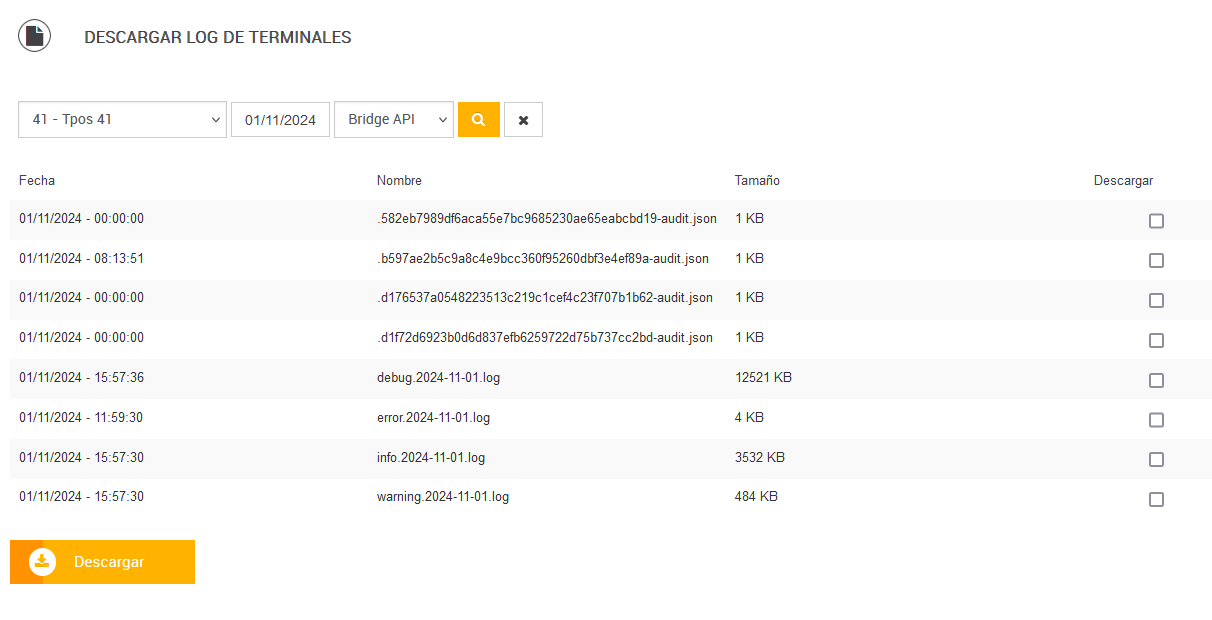Click the X clear filters button
Image resolution: width=1212 pixels, height=620 pixels.
click(523, 120)
